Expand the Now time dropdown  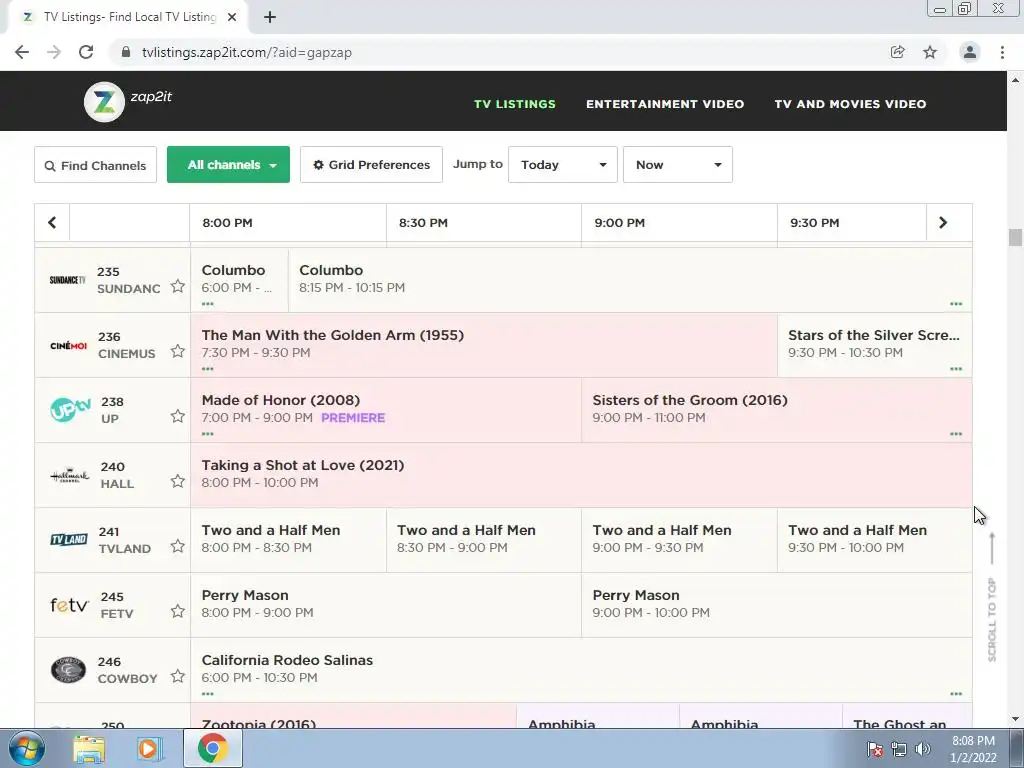(678, 165)
